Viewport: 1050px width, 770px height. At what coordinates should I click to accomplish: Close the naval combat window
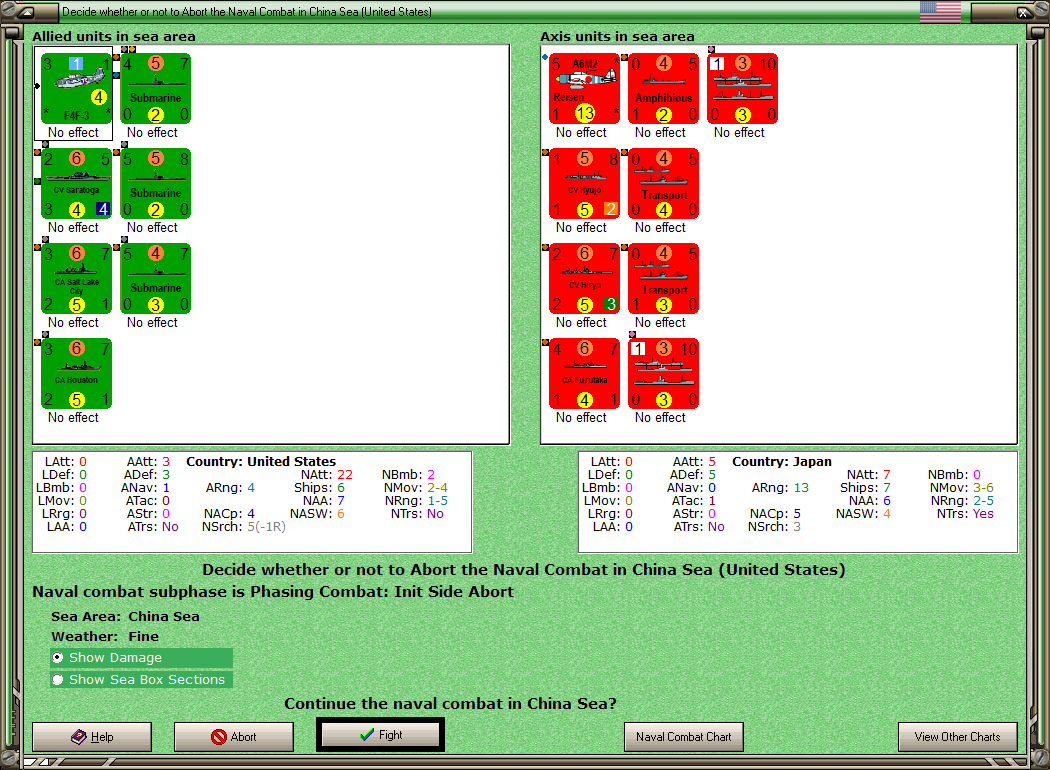tap(1024, 11)
